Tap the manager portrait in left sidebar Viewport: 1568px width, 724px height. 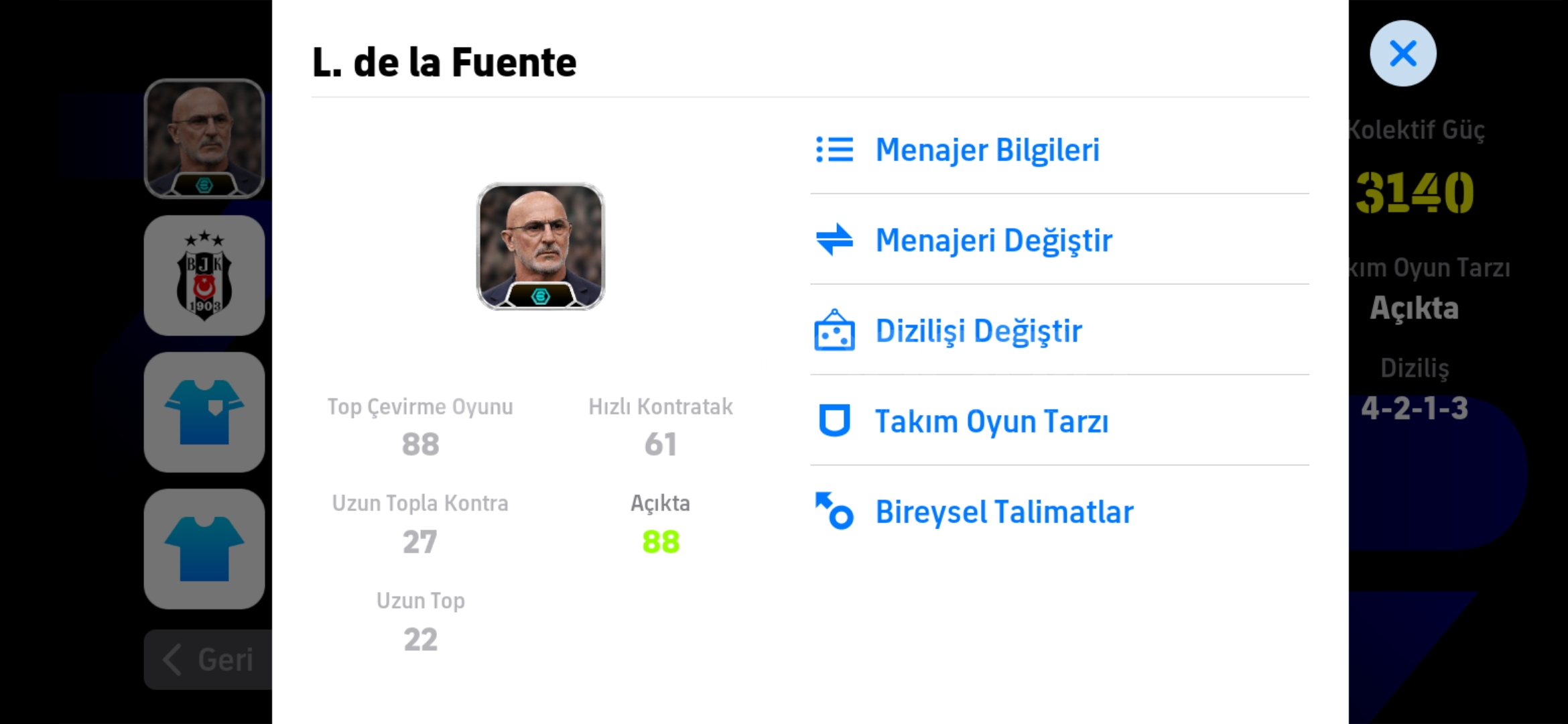pyautogui.click(x=204, y=139)
